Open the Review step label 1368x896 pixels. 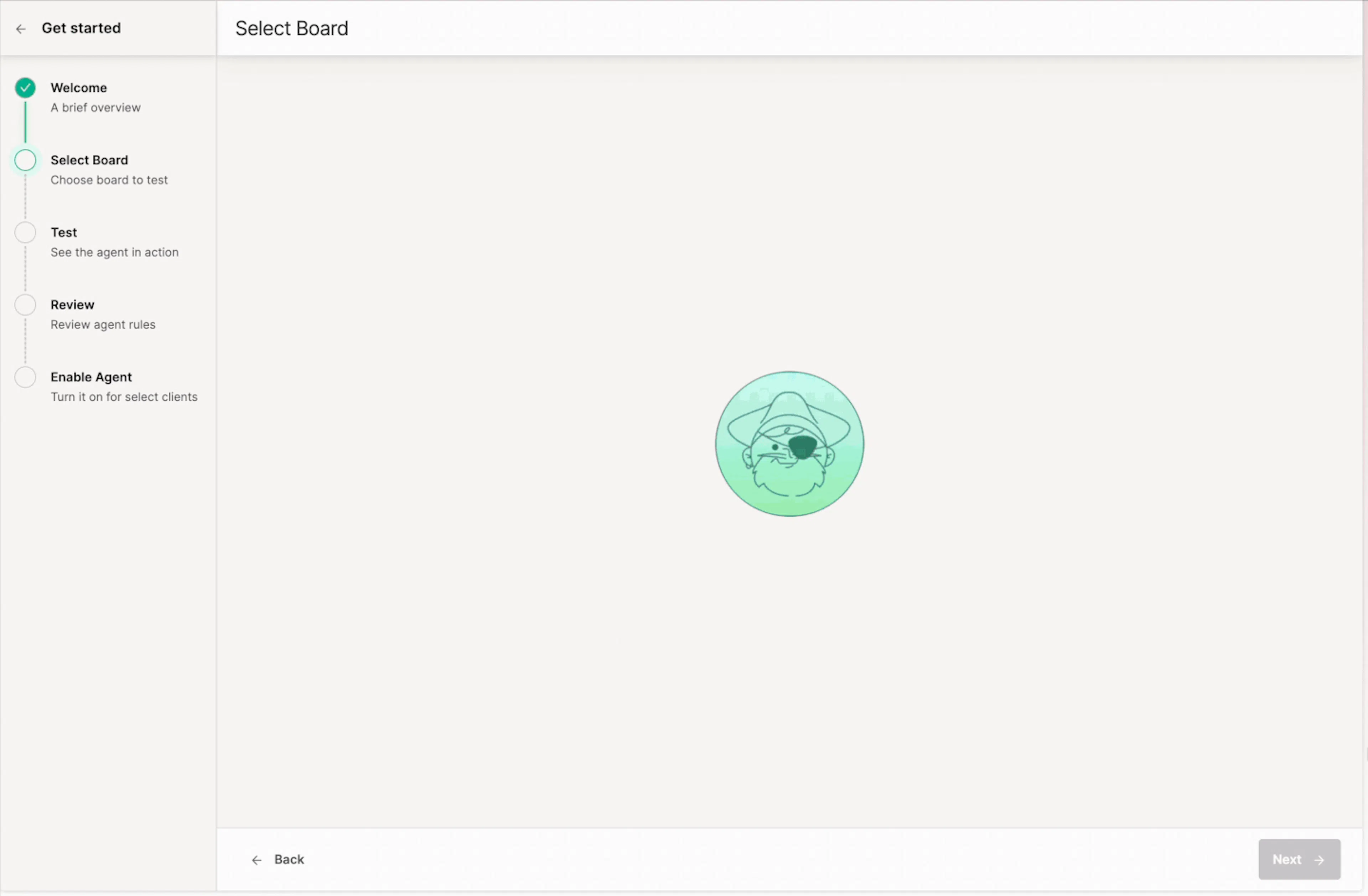72,305
